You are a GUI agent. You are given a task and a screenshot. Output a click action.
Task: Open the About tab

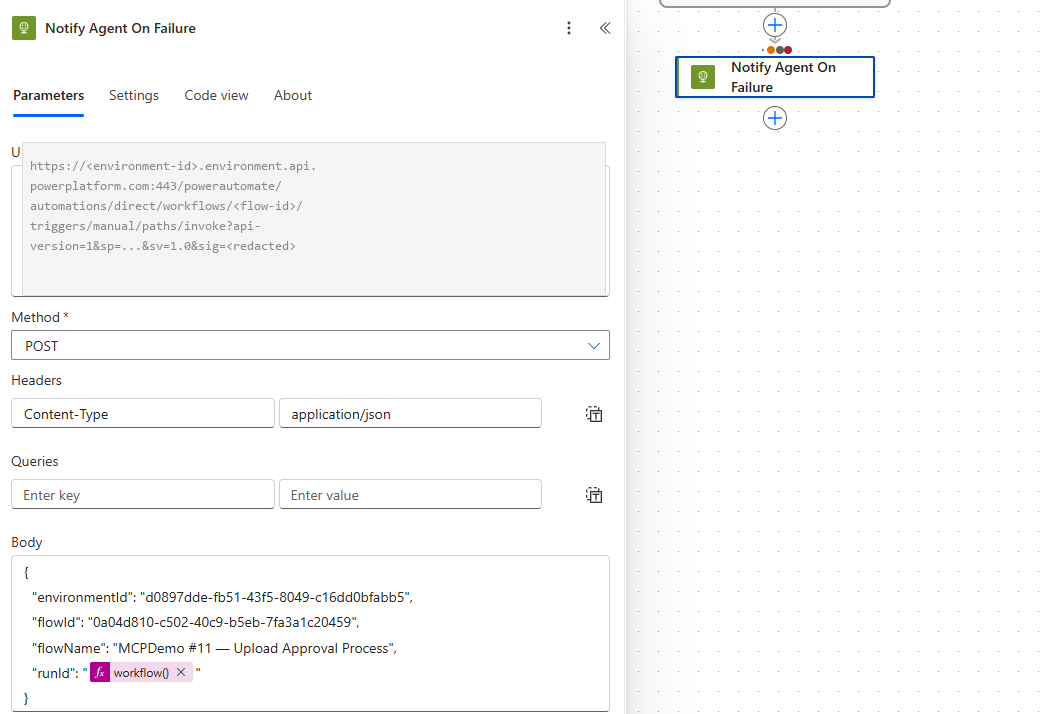292,95
